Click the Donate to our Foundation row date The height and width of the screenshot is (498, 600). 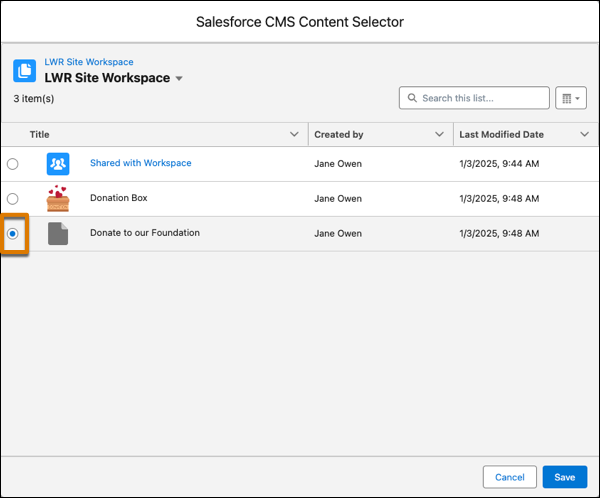[x=499, y=233]
